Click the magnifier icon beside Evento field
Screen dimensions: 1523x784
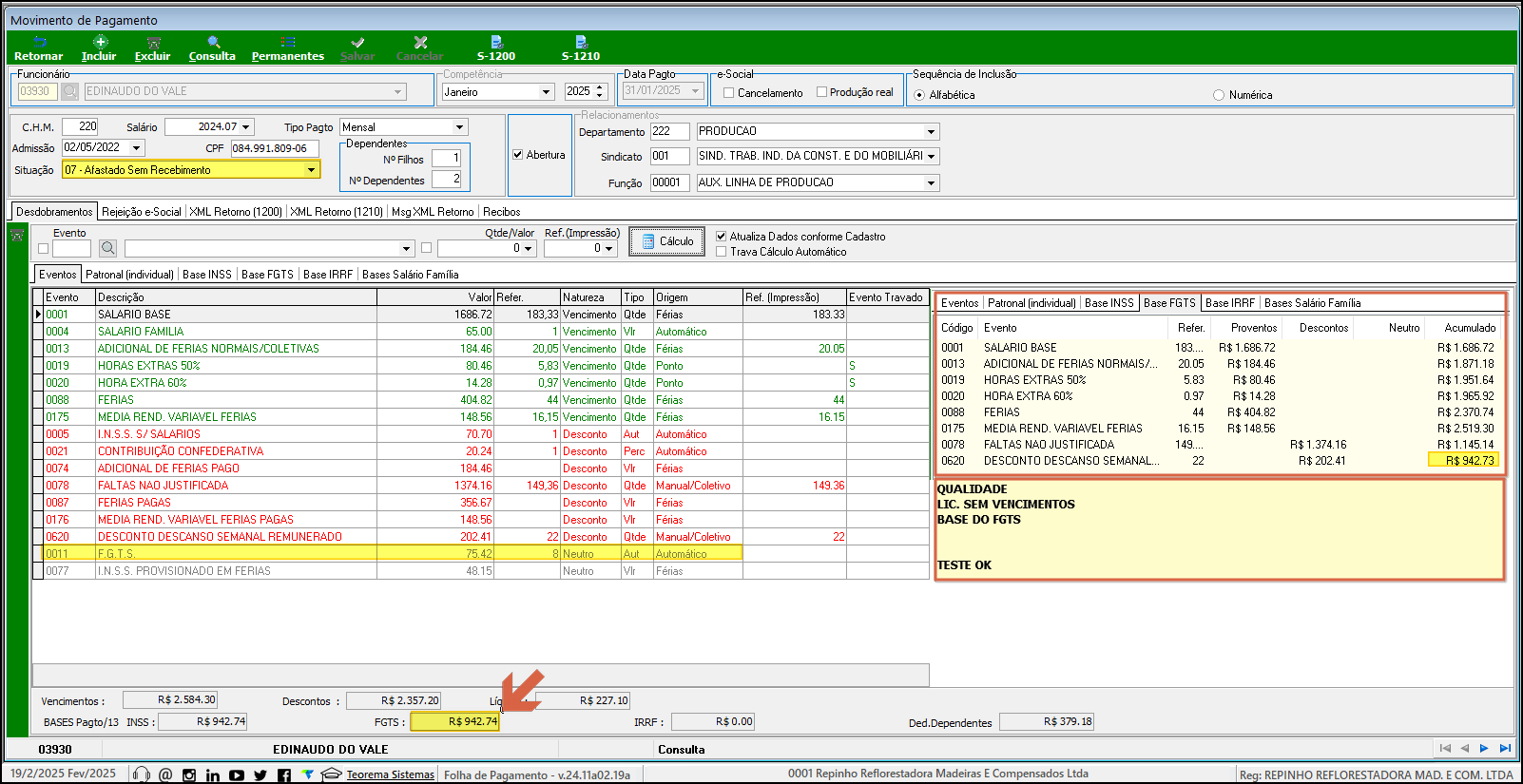point(108,248)
